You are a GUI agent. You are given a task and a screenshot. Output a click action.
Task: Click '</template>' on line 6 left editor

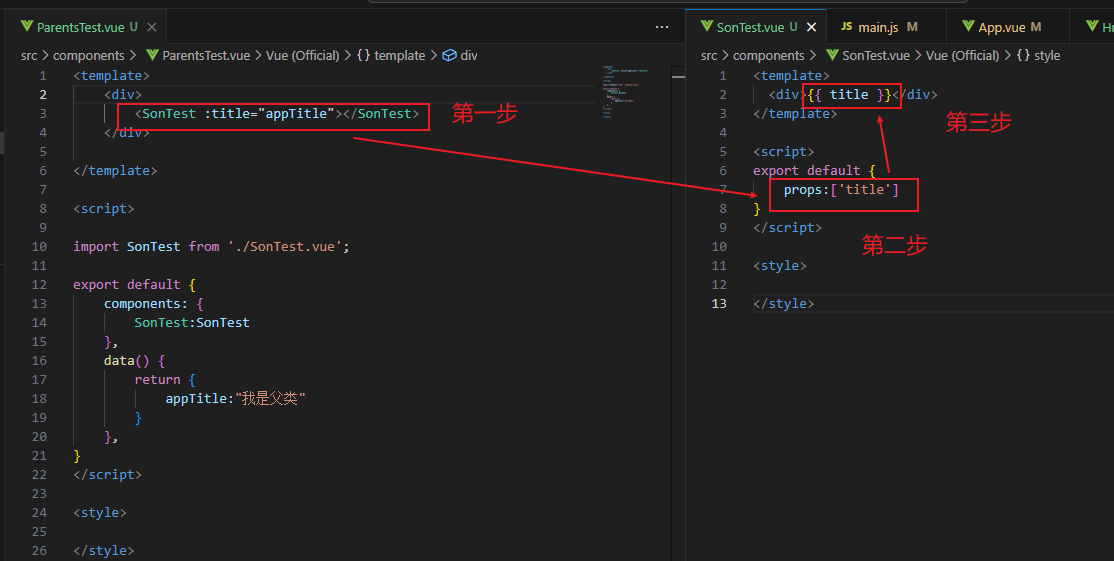115,170
